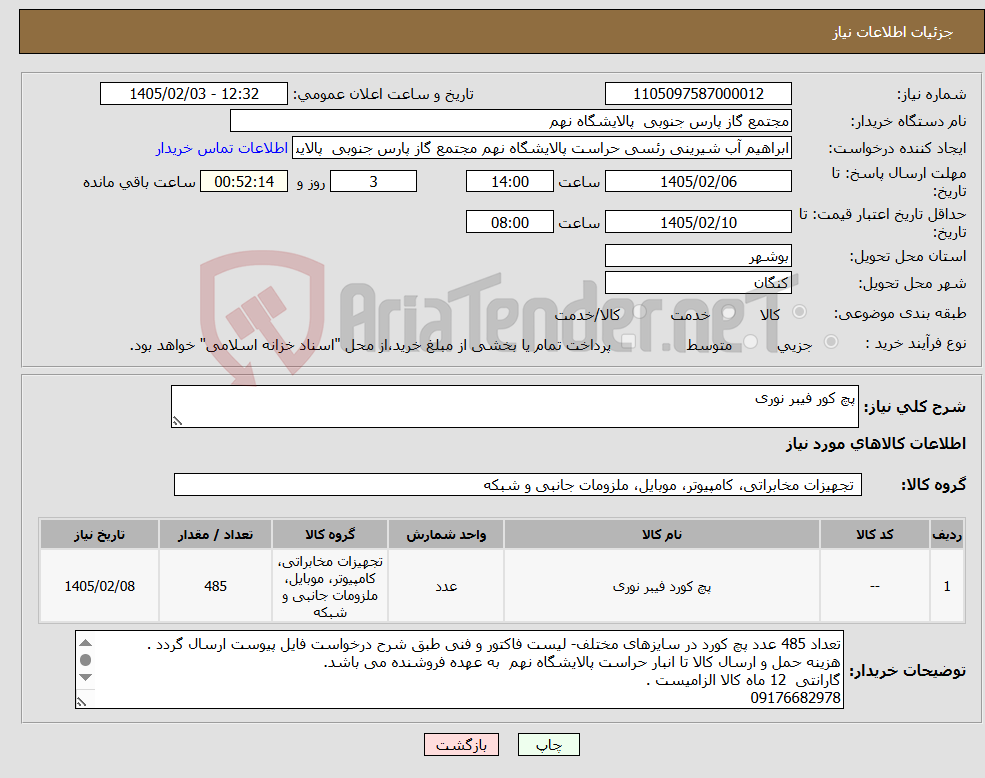
Task: Click delivery city field کنگان
Action: click(698, 282)
